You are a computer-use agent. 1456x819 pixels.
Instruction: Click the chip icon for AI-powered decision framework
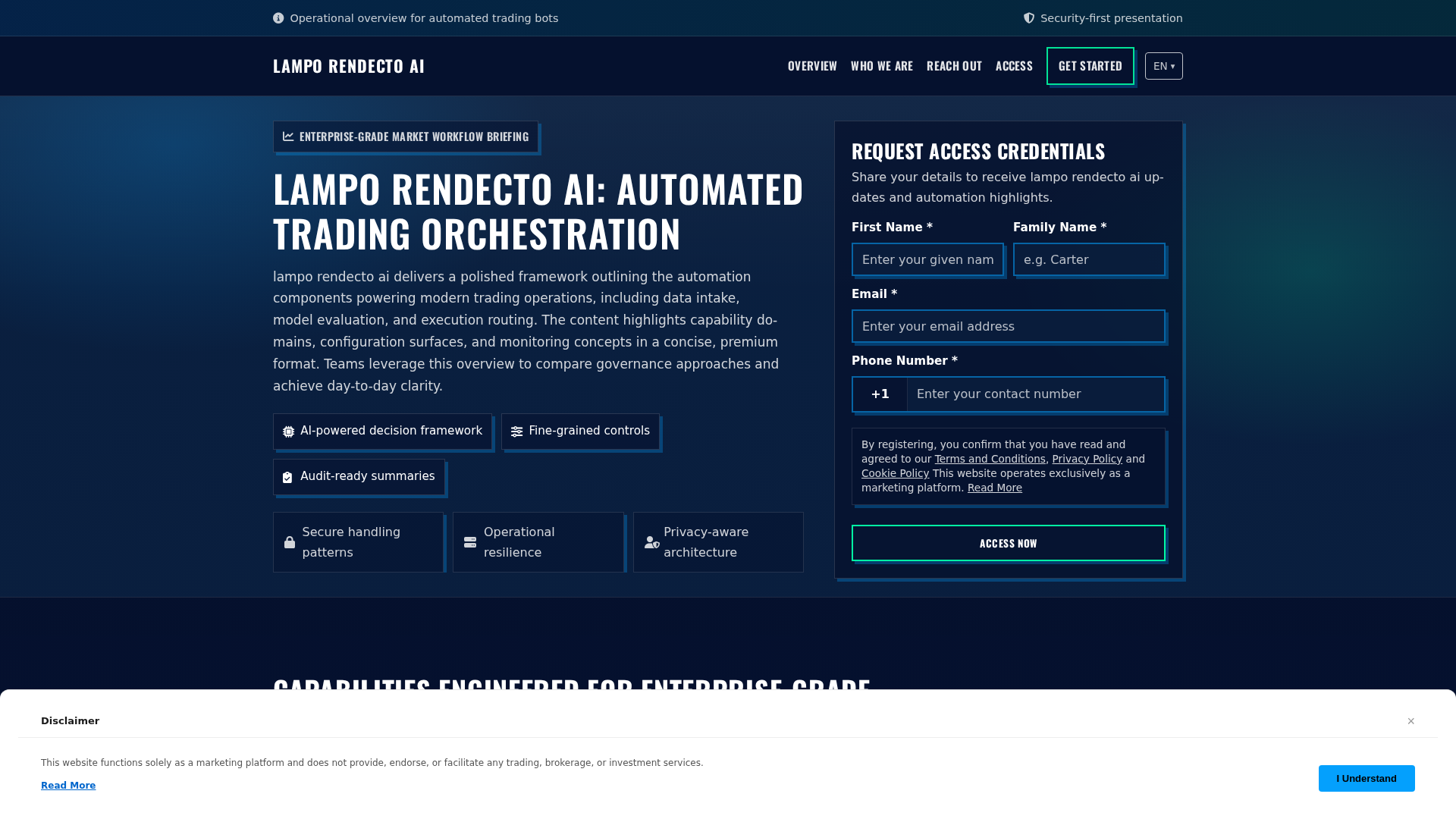click(x=289, y=431)
